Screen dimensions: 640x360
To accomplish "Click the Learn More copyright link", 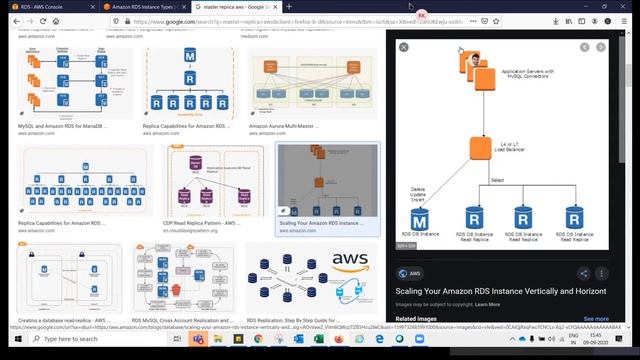I will click(x=487, y=304).
